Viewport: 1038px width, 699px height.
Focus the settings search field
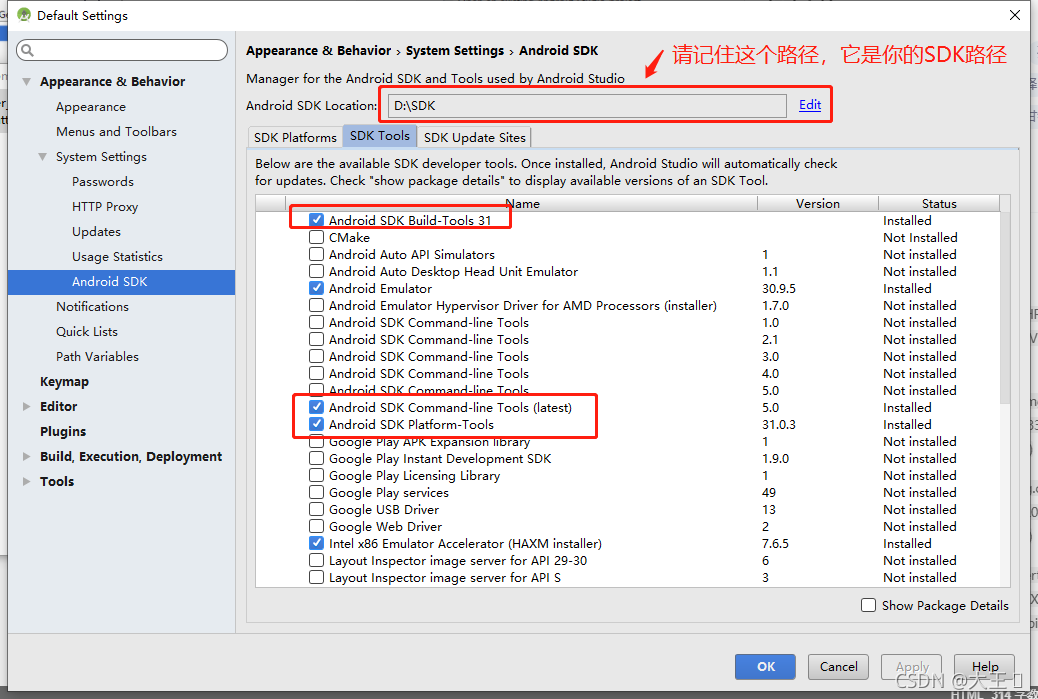(122, 50)
